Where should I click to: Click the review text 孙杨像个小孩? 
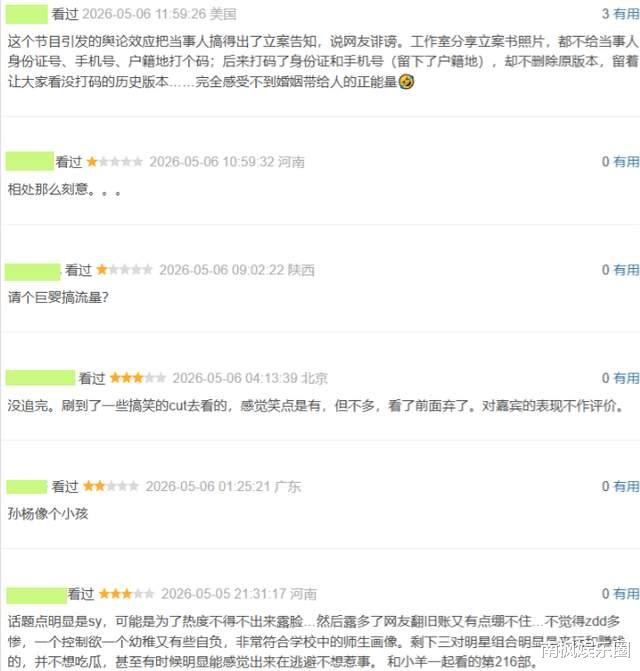(48, 514)
